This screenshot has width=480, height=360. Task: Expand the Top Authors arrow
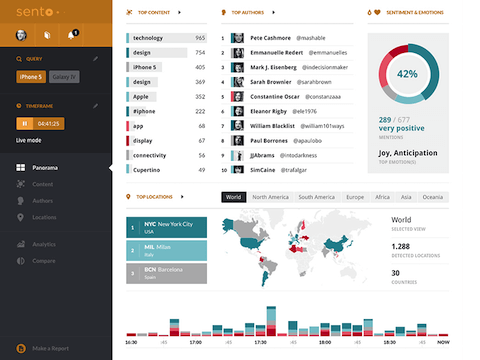(273, 12)
